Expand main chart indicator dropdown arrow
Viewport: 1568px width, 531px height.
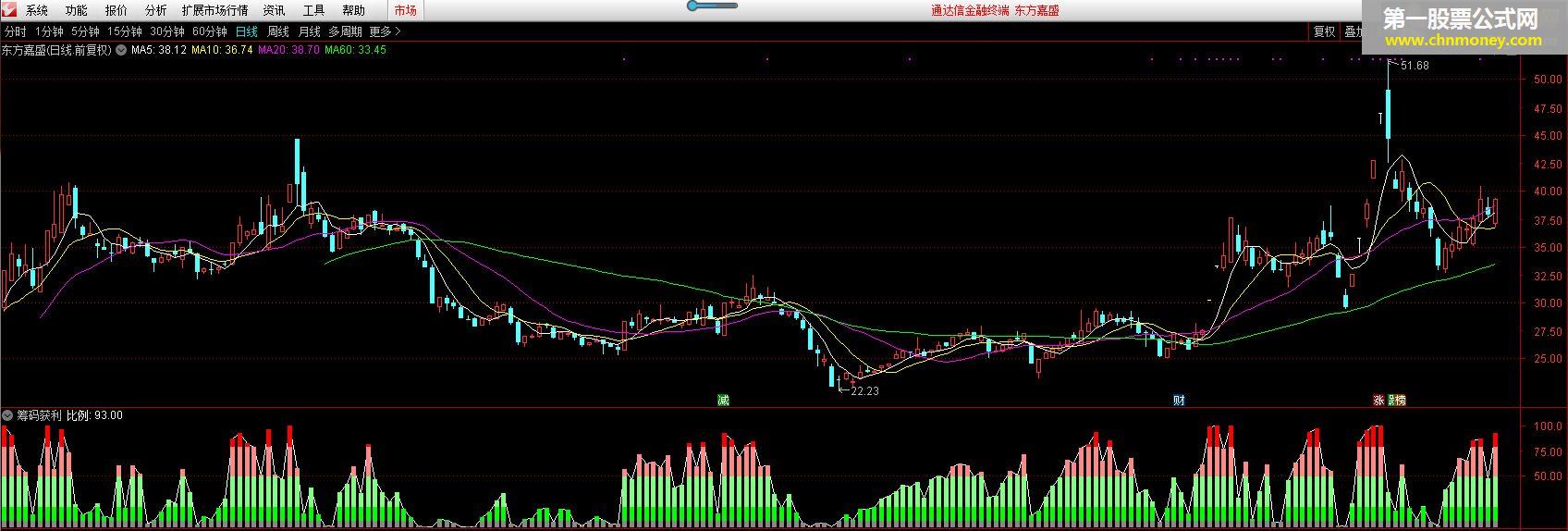(x=120, y=50)
